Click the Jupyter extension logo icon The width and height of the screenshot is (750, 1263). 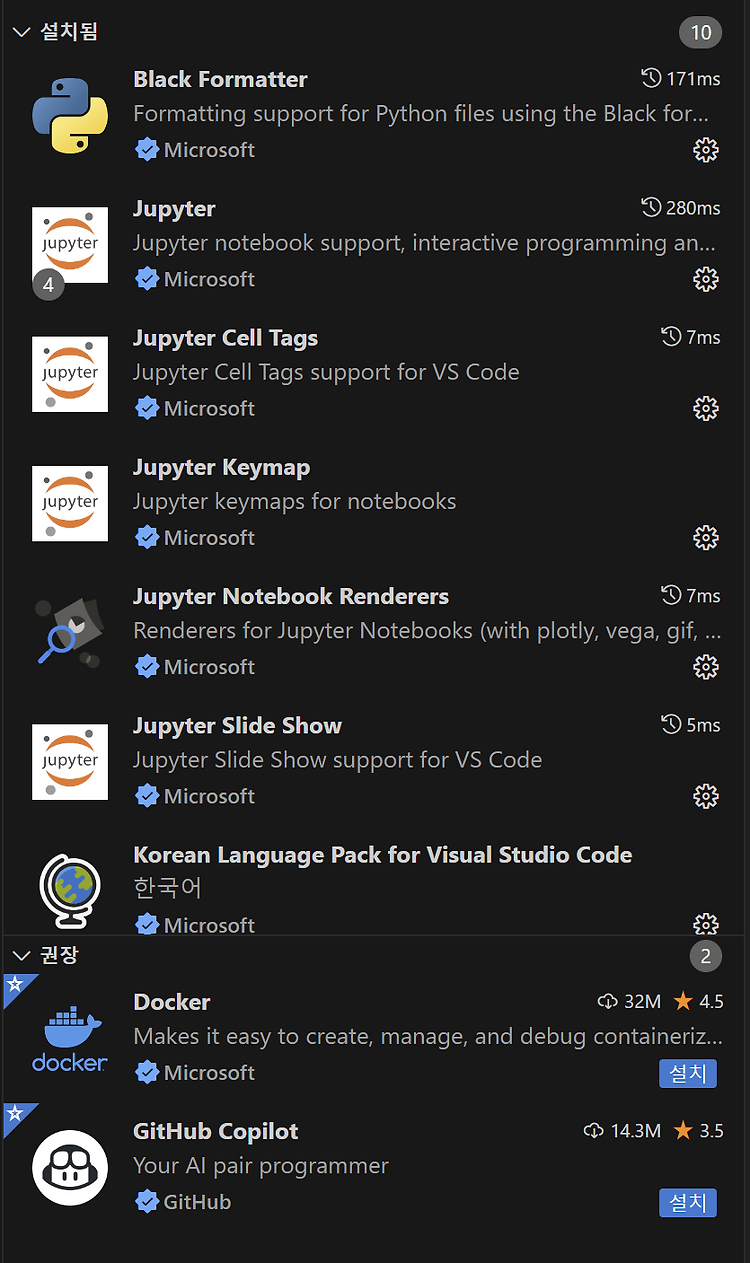[70, 245]
